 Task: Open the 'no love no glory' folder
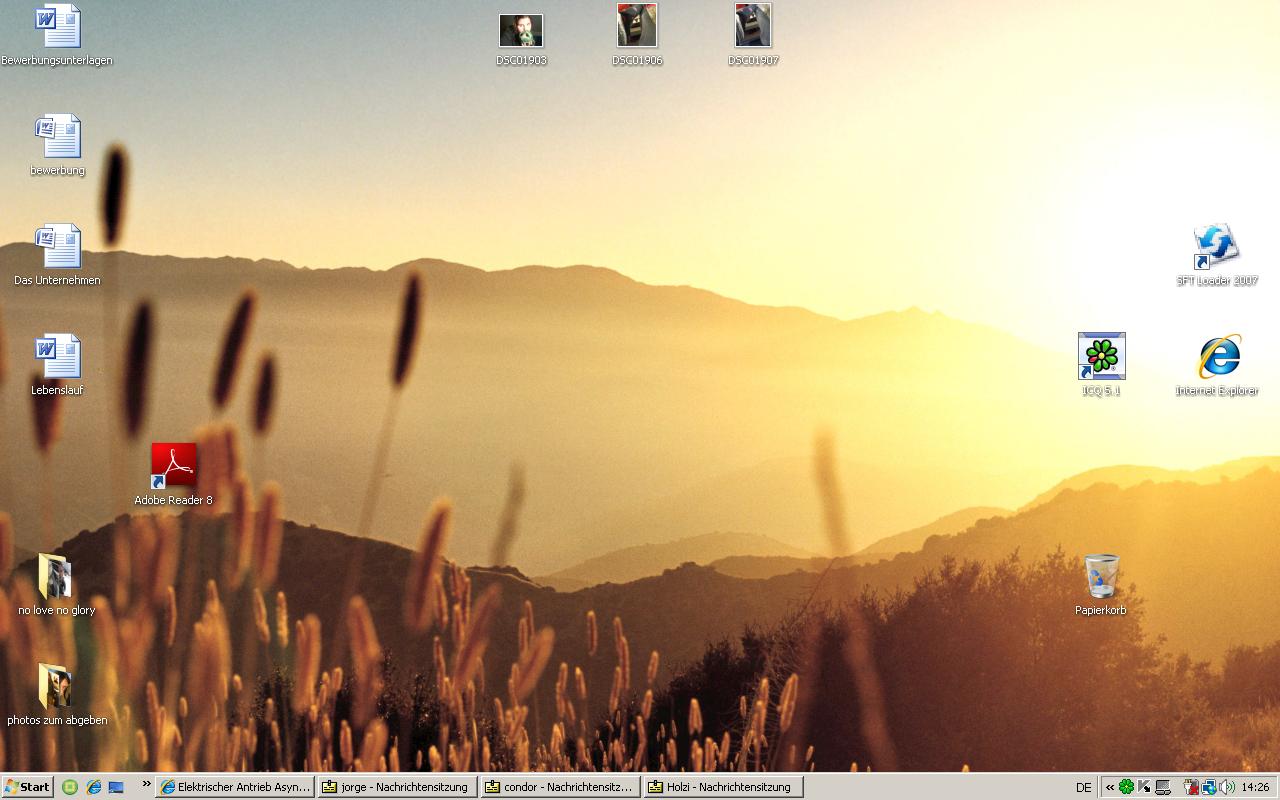point(57,577)
